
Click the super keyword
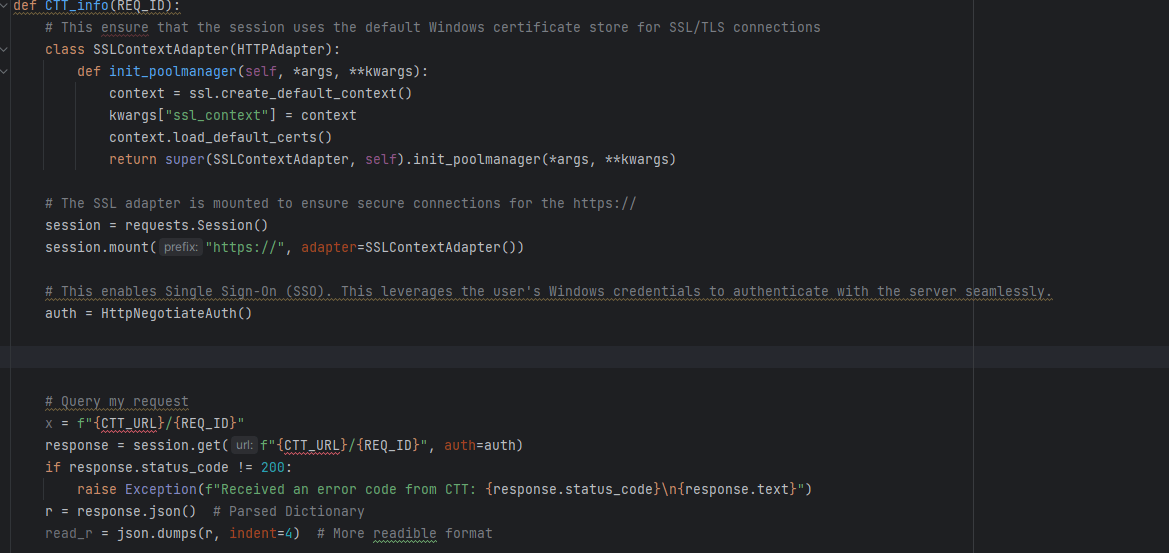click(x=185, y=159)
